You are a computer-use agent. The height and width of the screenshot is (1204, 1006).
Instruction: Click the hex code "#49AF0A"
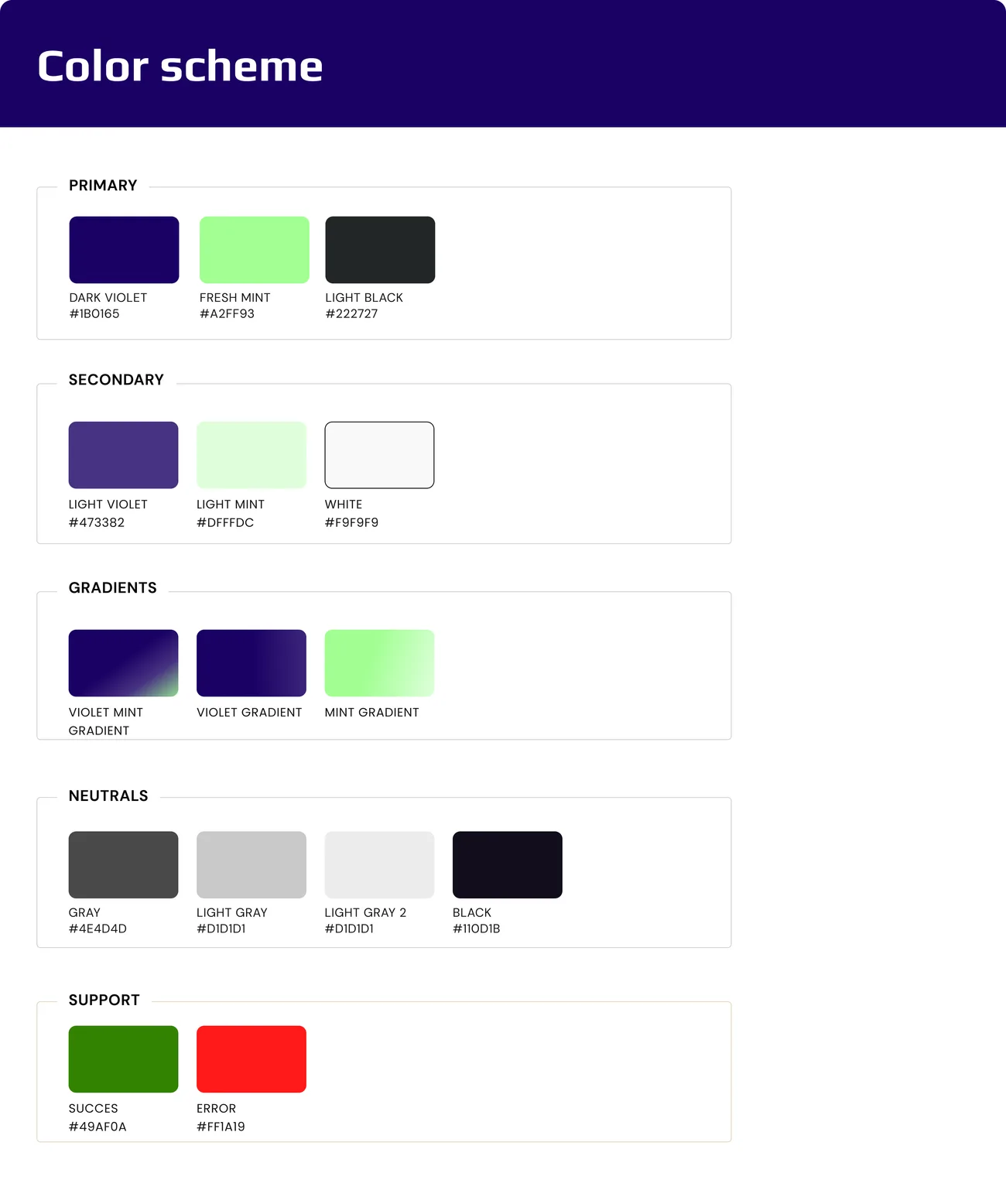pos(98,1127)
